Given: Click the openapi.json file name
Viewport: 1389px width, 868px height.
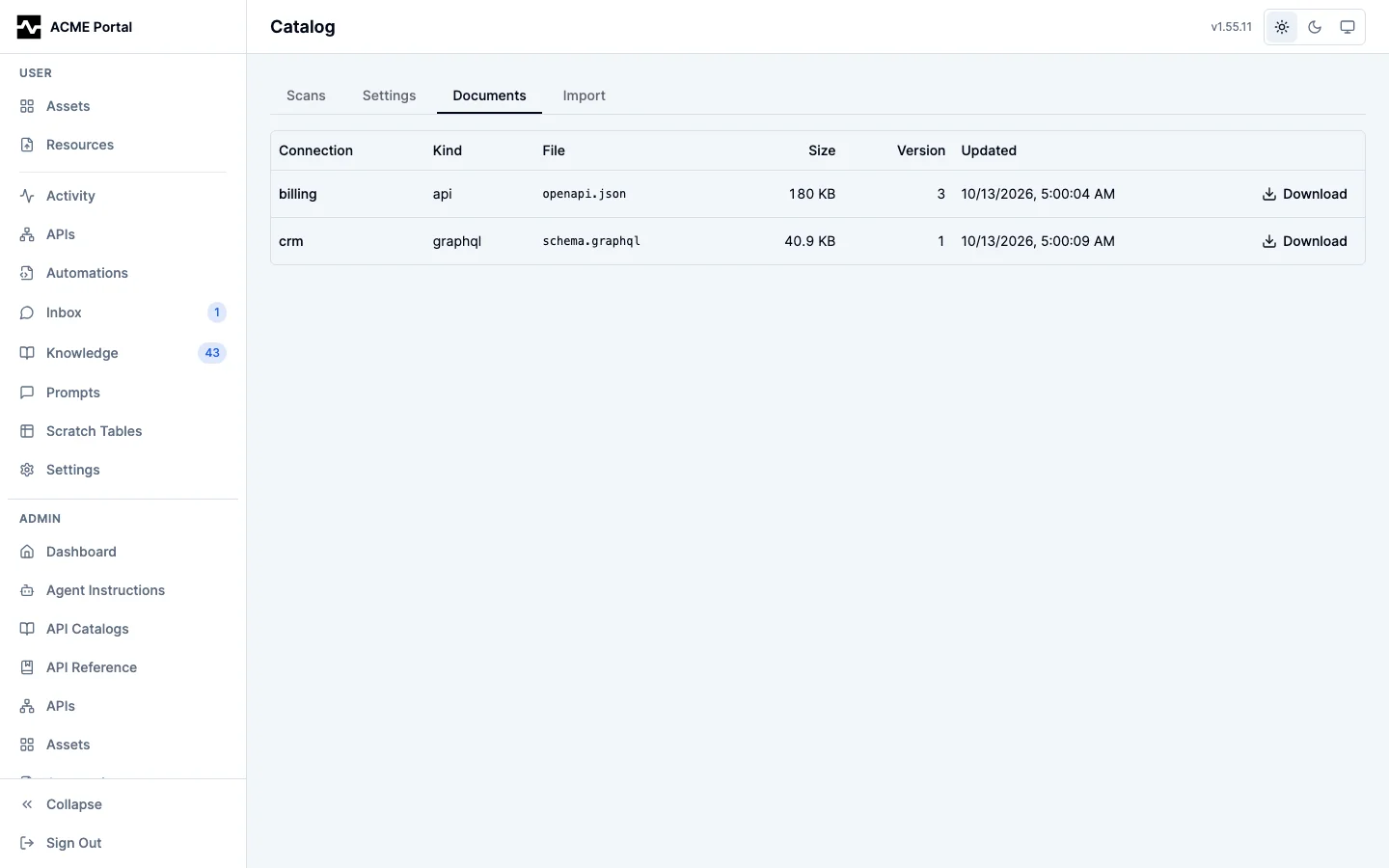Looking at the screenshot, I should pyautogui.click(x=585, y=194).
